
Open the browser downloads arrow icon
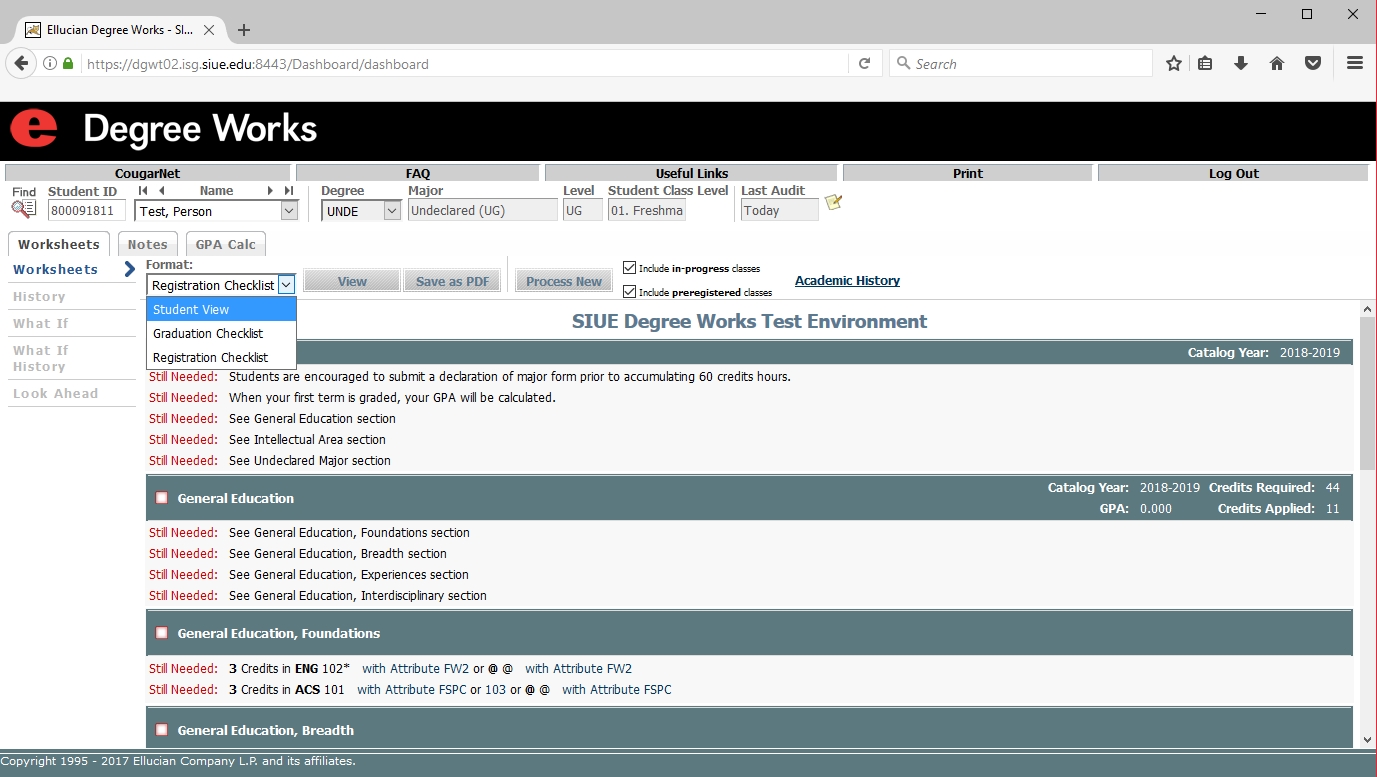pyautogui.click(x=1241, y=63)
